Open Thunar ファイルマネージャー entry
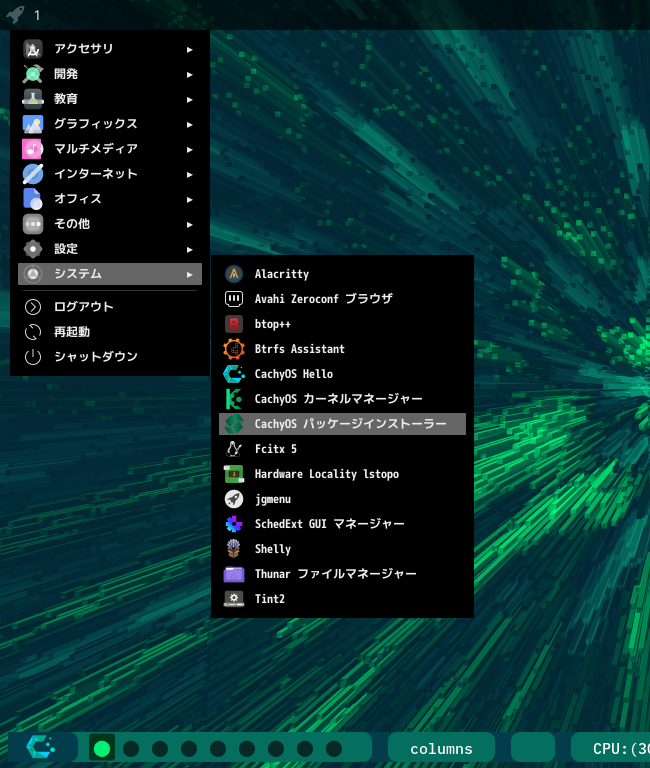The width and height of the screenshot is (650, 768). coord(342,574)
